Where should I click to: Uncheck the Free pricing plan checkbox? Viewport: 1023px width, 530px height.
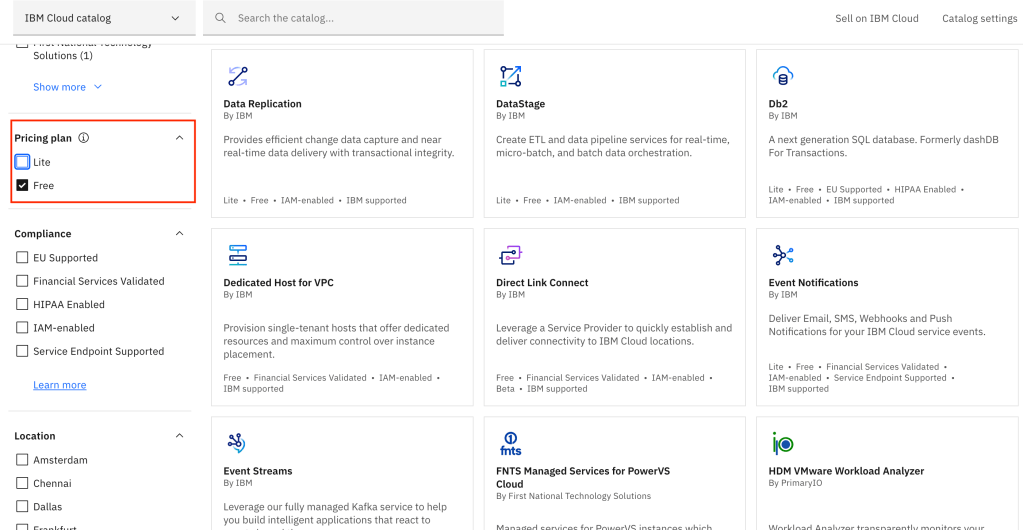click(22, 185)
